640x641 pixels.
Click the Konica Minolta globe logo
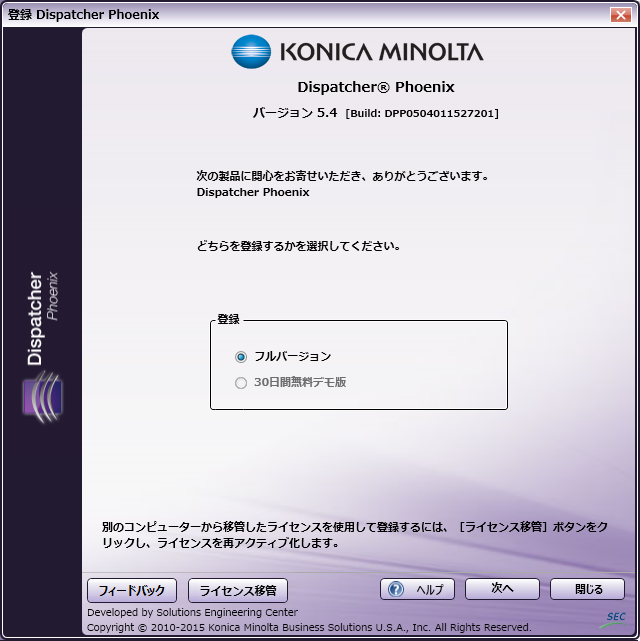251,52
